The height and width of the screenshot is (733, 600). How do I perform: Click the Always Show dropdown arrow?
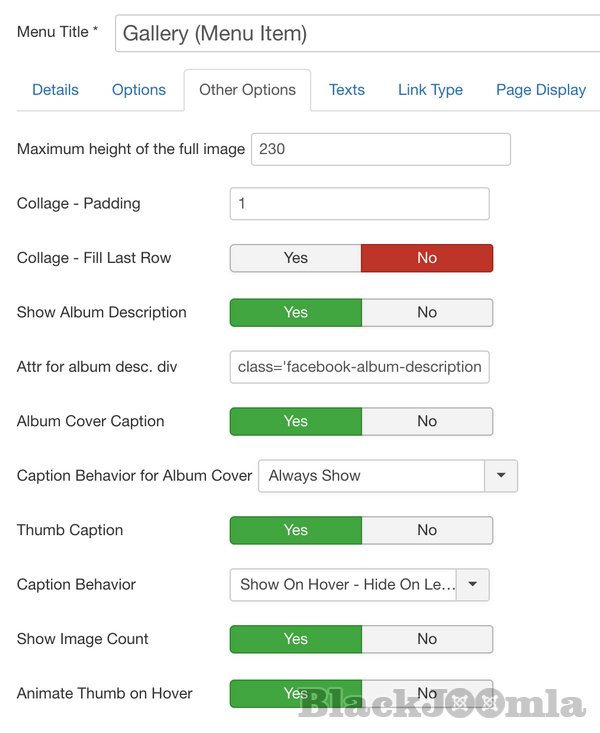pyautogui.click(x=501, y=476)
